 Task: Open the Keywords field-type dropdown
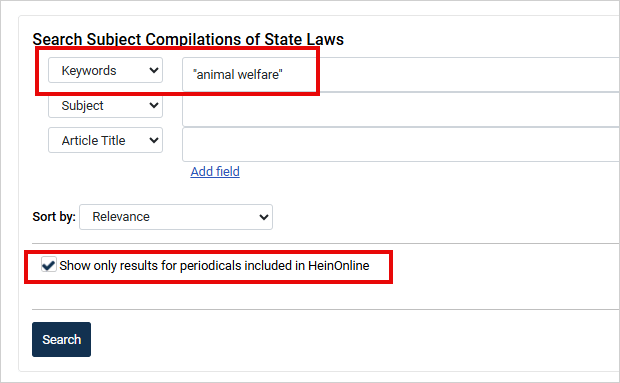point(105,70)
